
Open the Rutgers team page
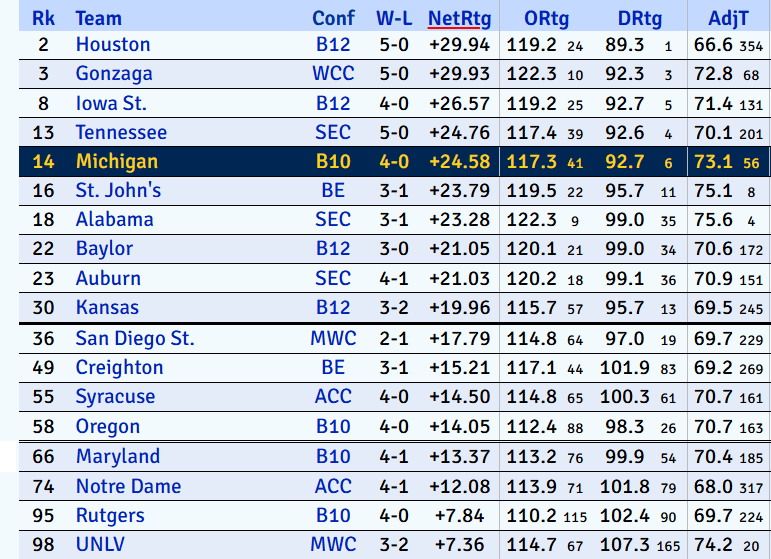coord(110,516)
